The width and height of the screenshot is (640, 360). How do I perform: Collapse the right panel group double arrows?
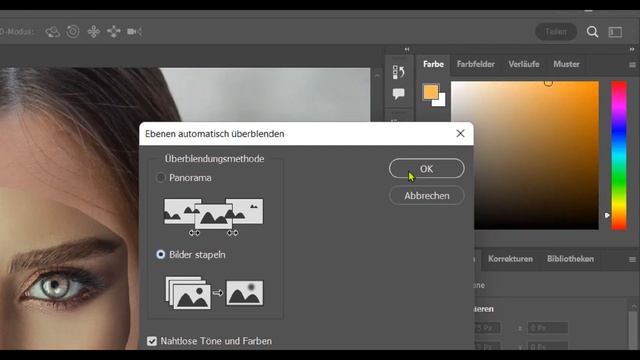click(632, 49)
